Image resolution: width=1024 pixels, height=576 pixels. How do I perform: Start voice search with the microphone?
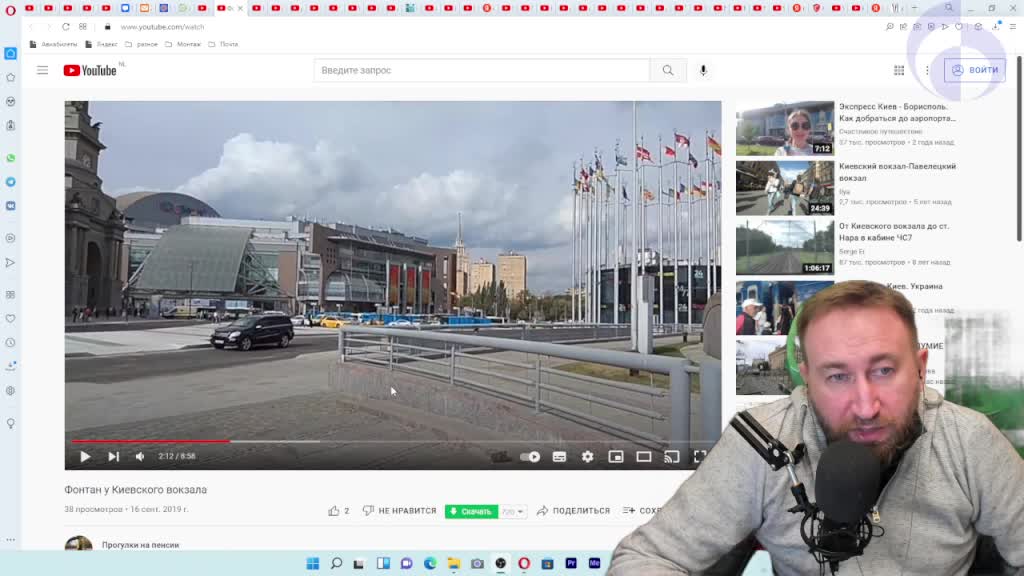pos(703,70)
